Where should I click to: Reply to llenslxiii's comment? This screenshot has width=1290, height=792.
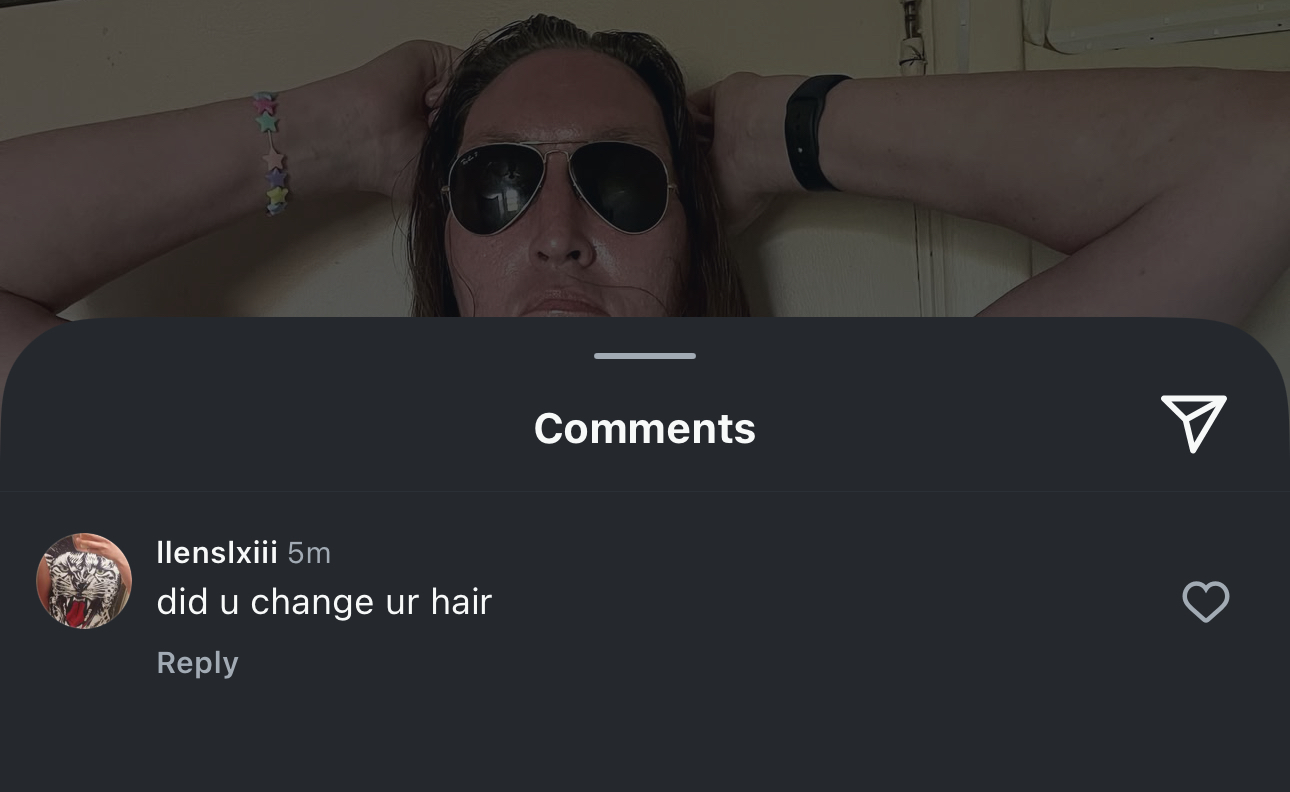pyautogui.click(x=197, y=663)
